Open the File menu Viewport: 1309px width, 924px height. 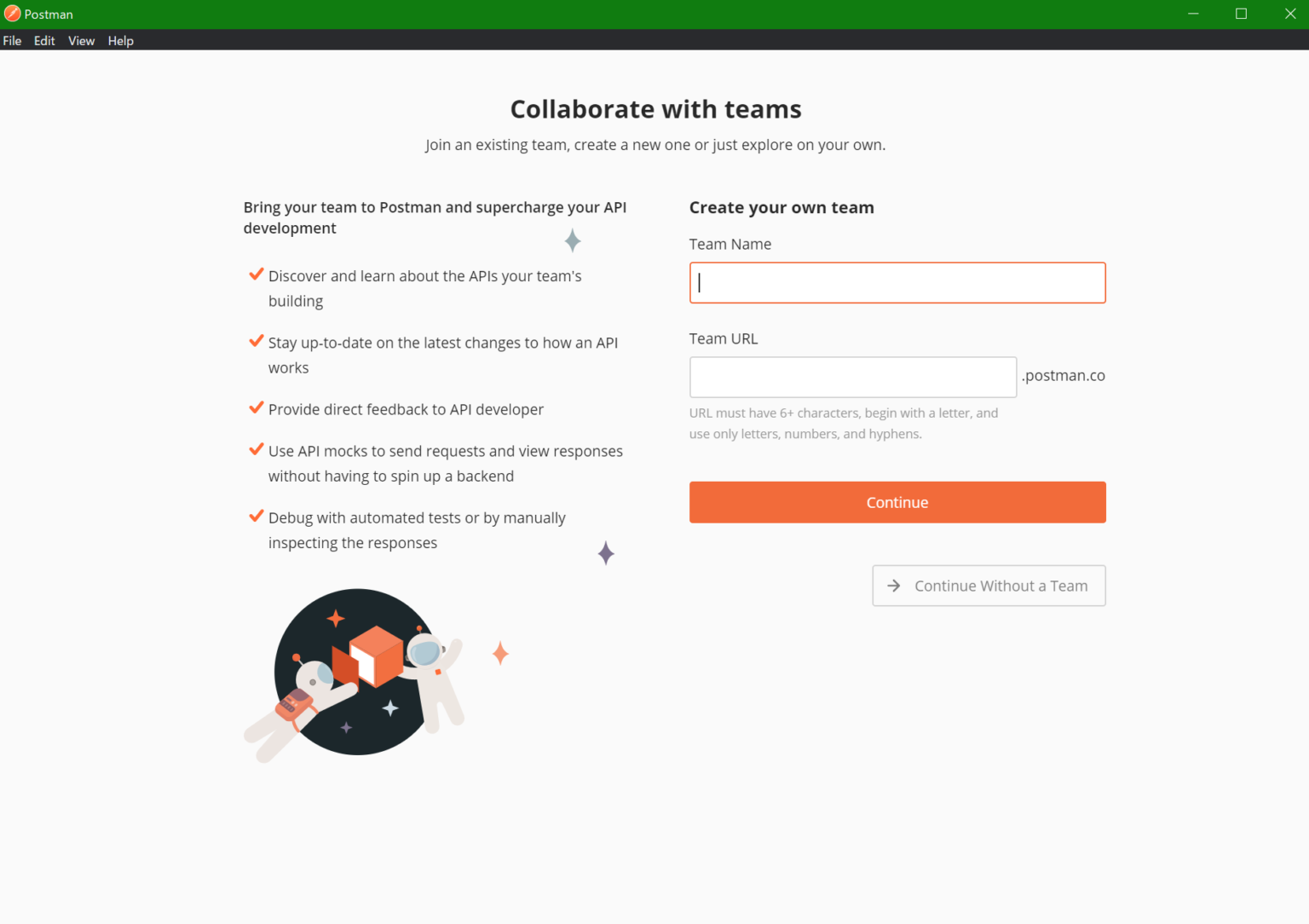click(12, 41)
